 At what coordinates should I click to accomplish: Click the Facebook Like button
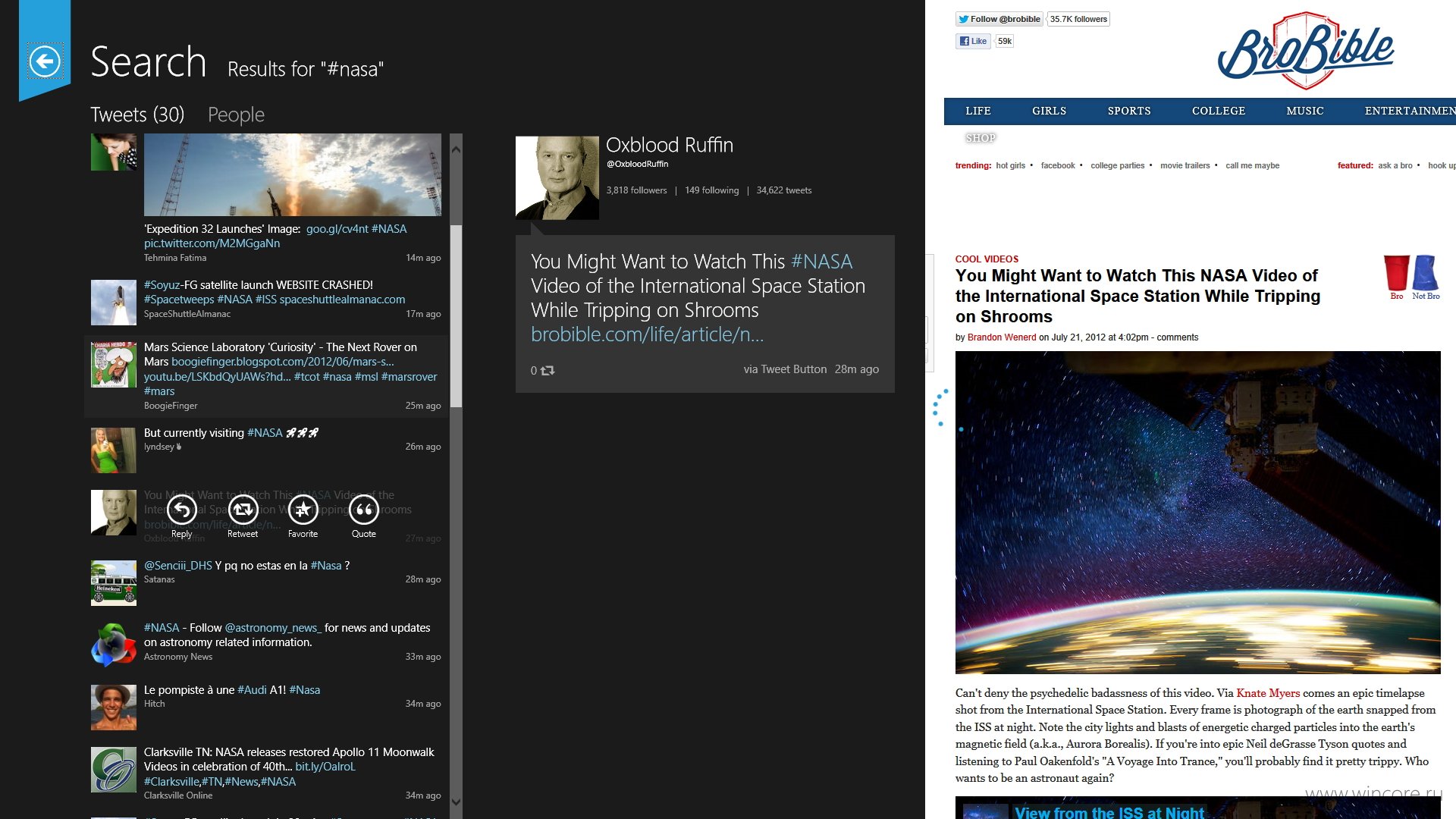[x=973, y=41]
